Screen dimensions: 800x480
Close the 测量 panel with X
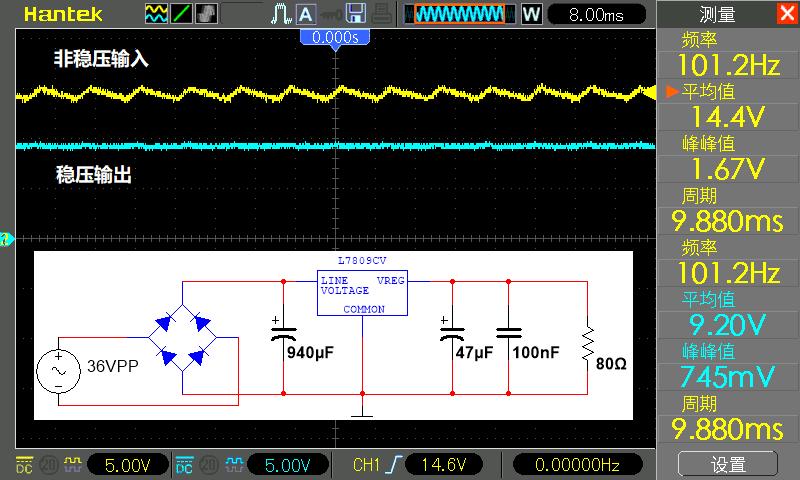(x=786, y=14)
